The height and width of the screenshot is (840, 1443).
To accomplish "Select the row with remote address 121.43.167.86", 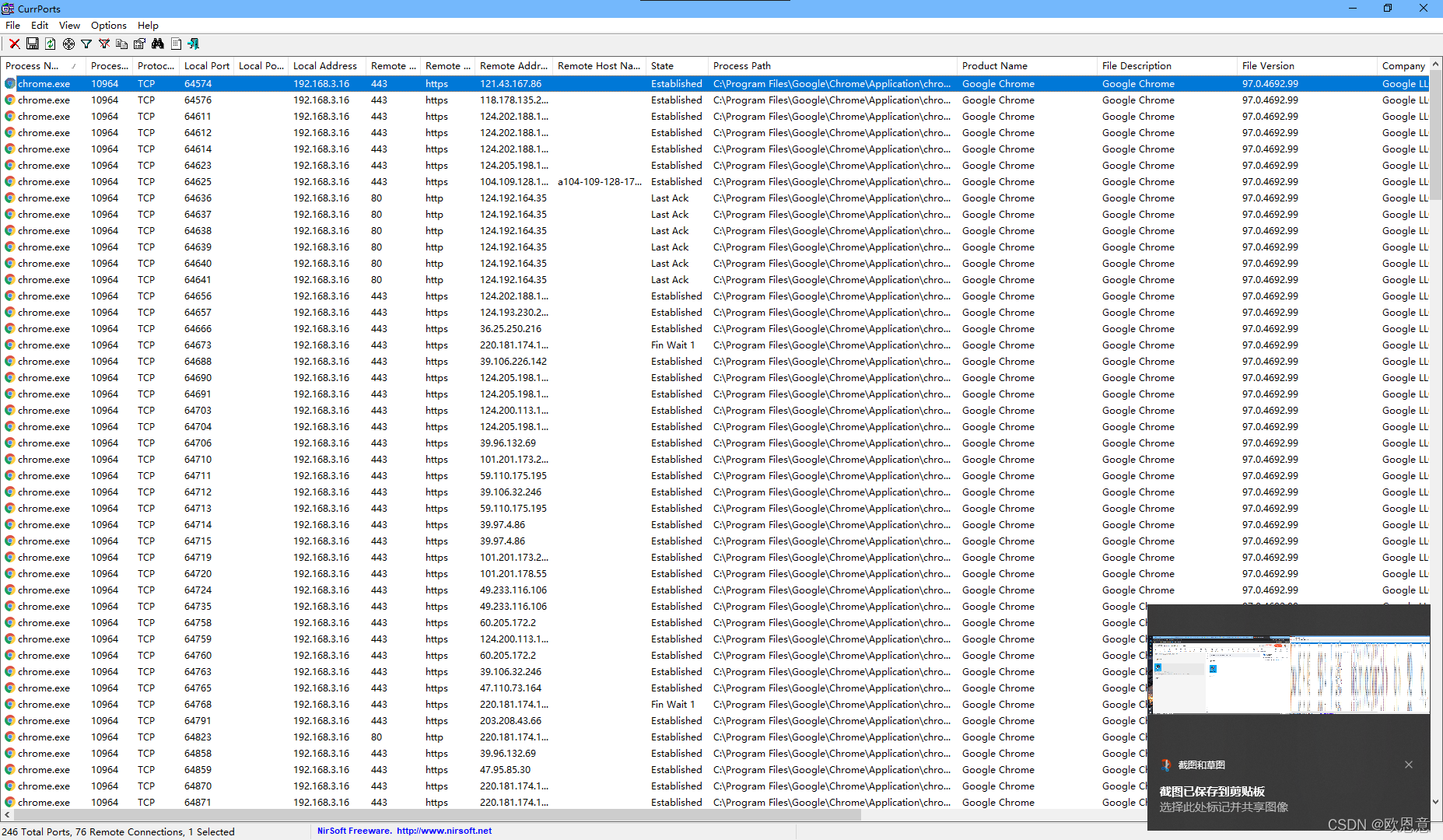I will pos(715,84).
